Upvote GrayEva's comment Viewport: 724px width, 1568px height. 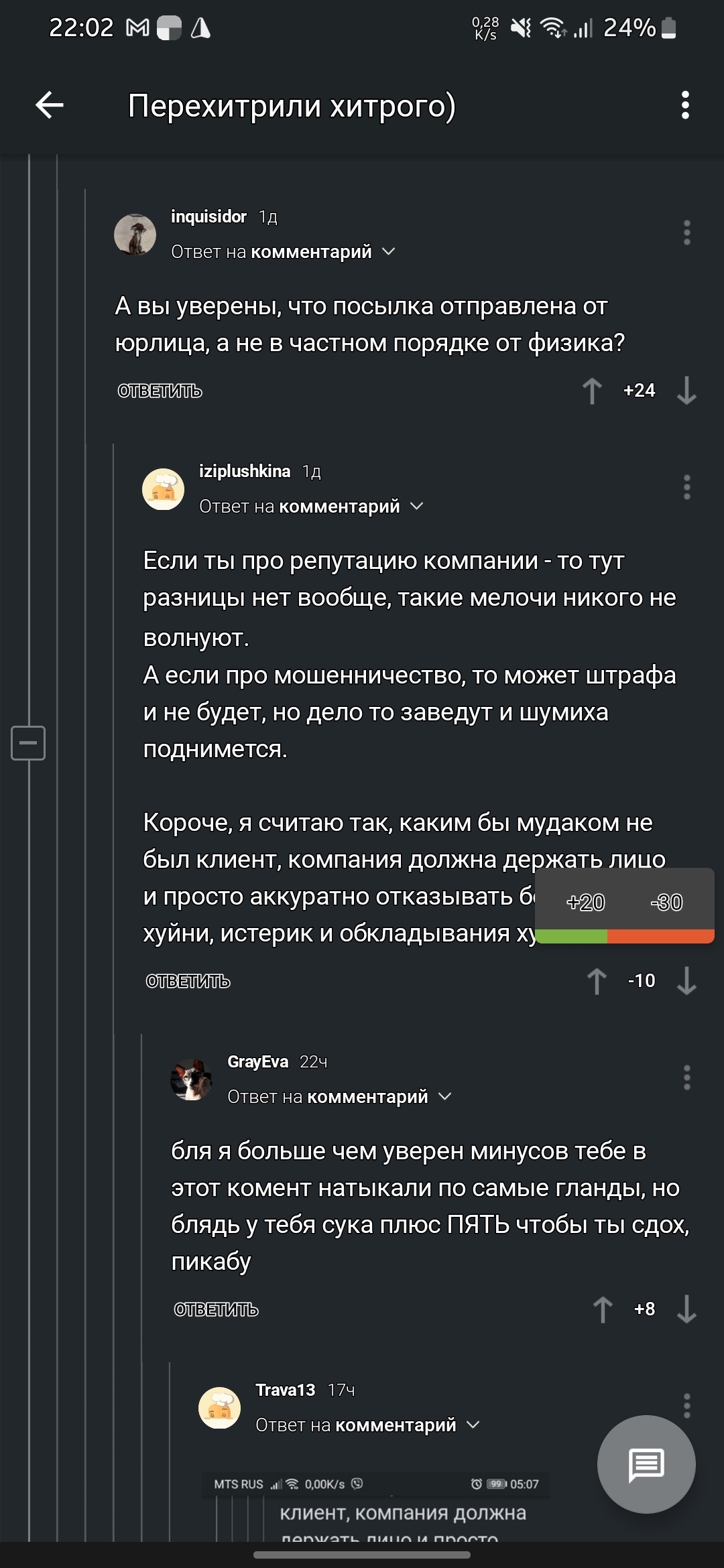[x=603, y=1309]
